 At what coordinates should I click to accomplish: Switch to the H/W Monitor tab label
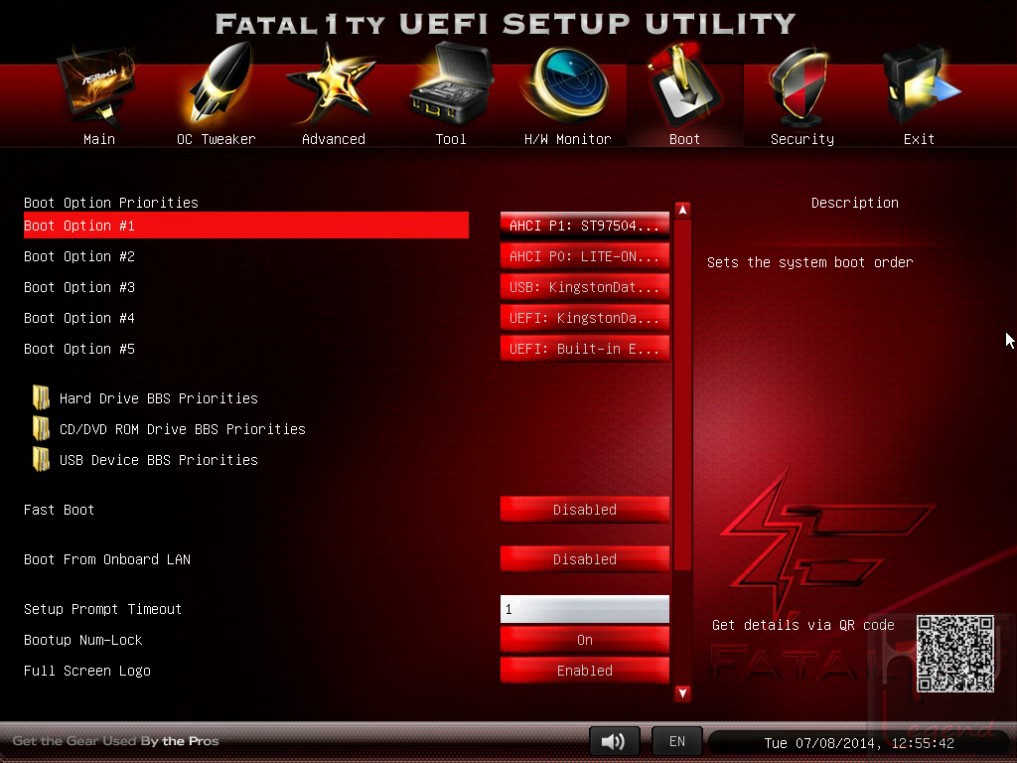(568, 139)
